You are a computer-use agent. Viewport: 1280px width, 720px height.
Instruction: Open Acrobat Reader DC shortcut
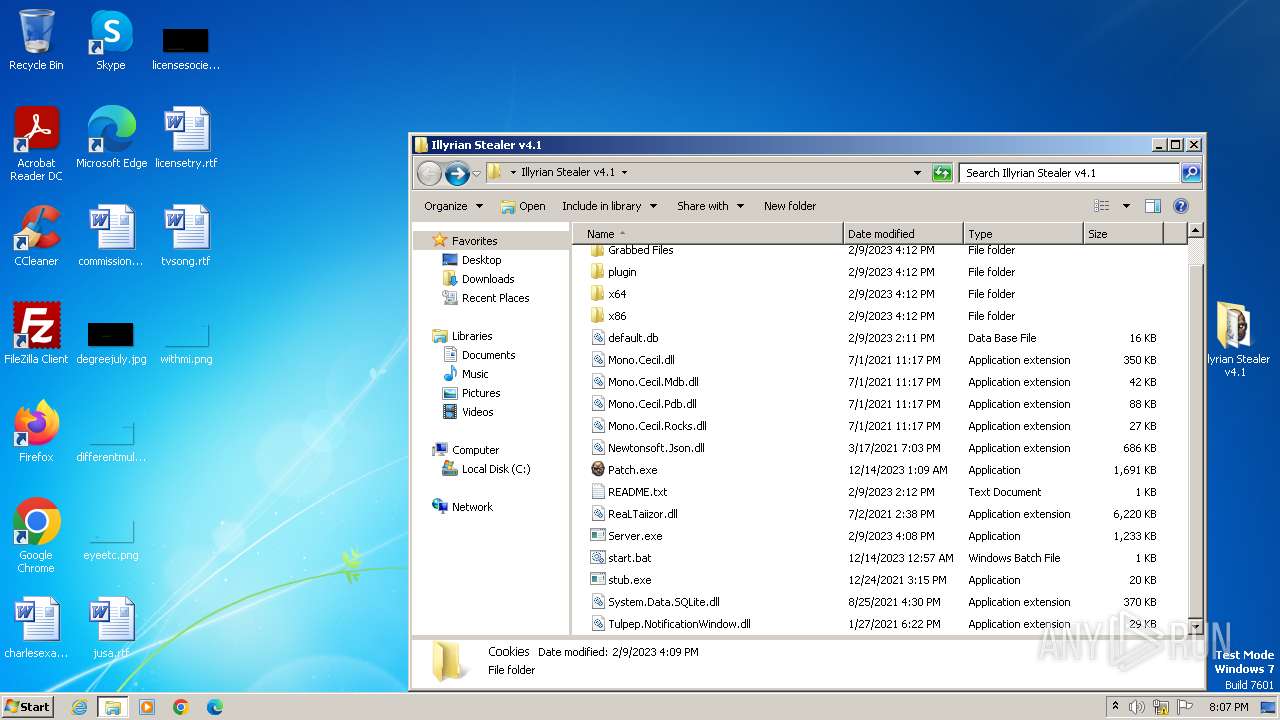36,144
